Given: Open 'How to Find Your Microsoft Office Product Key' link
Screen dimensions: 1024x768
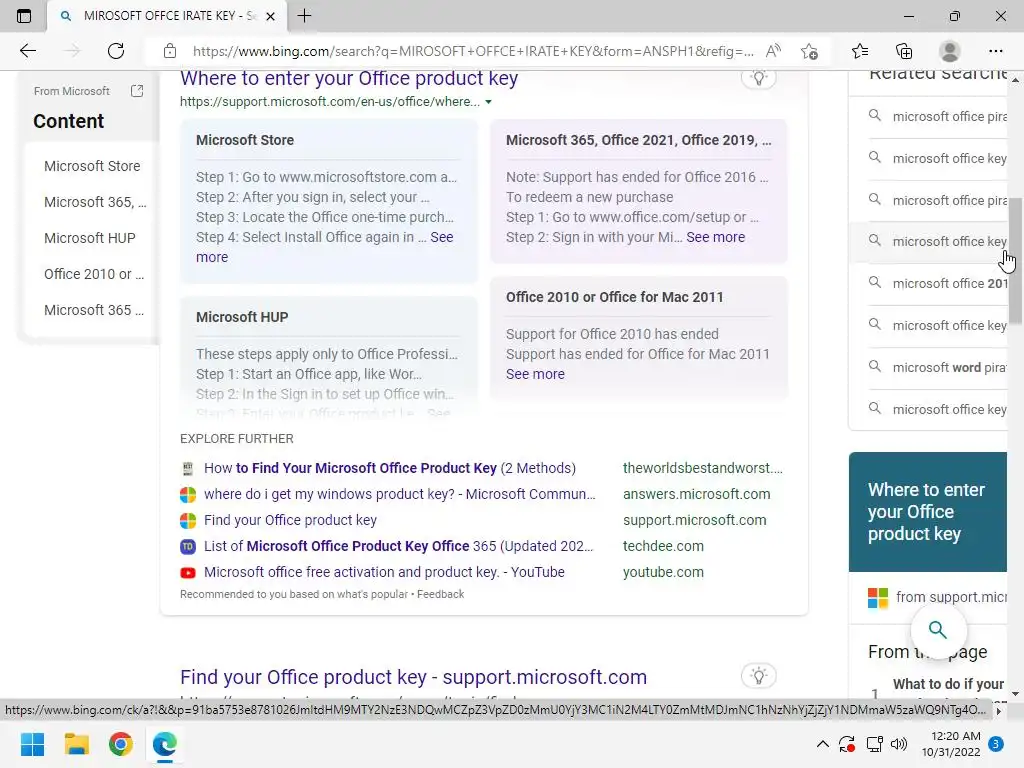Looking at the screenshot, I should click(x=390, y=468).
